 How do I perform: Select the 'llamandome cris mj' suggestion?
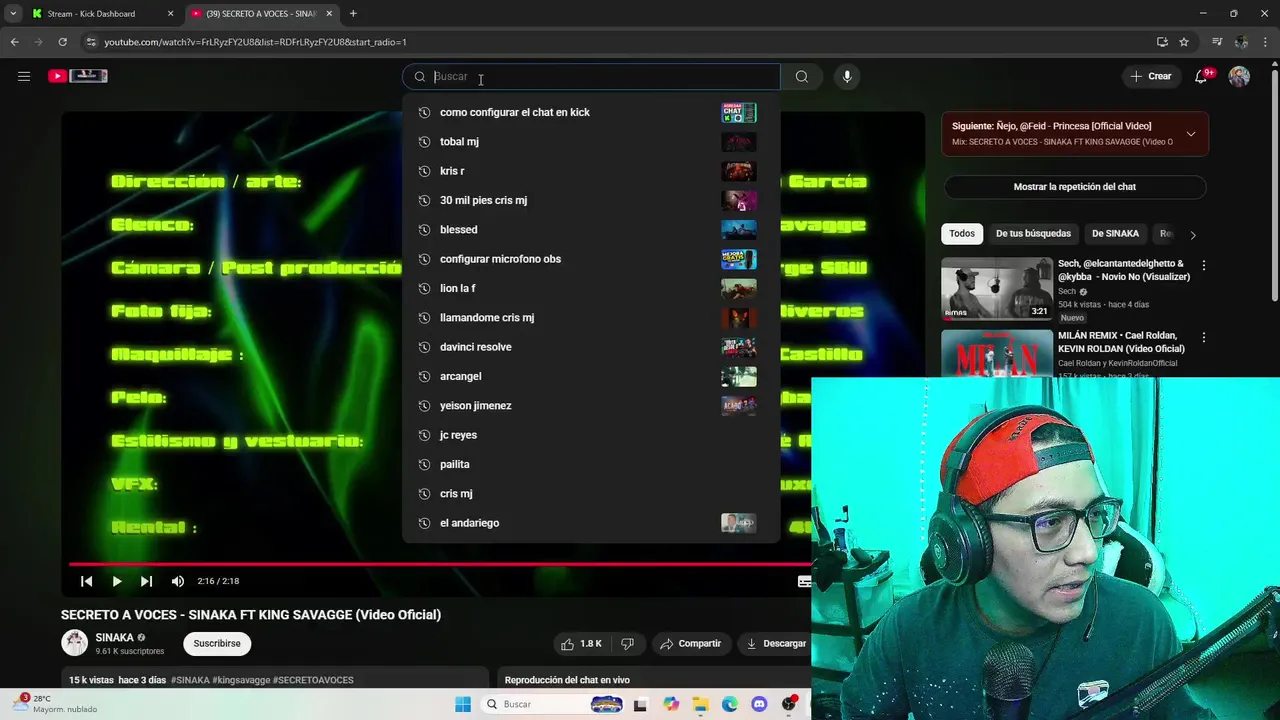coord(591,317)
